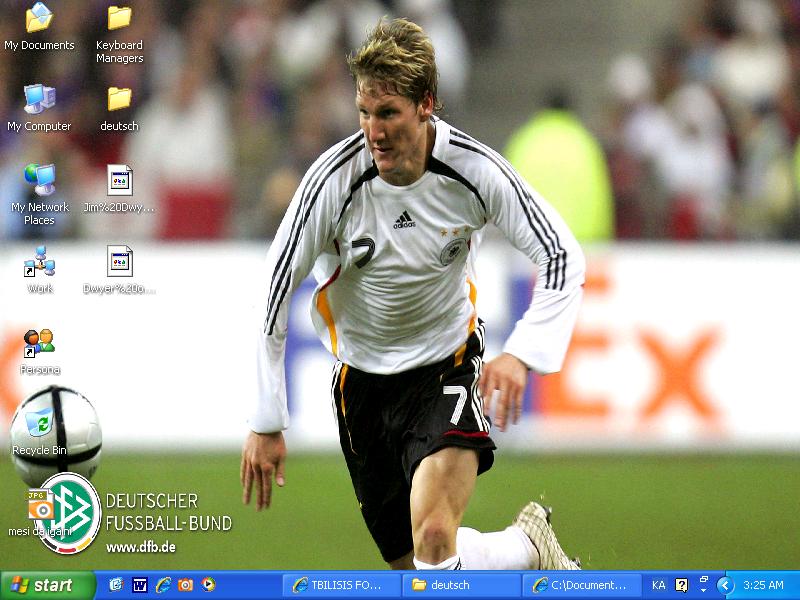Select the My Network Places icon
800x600 pixels.
39,195
